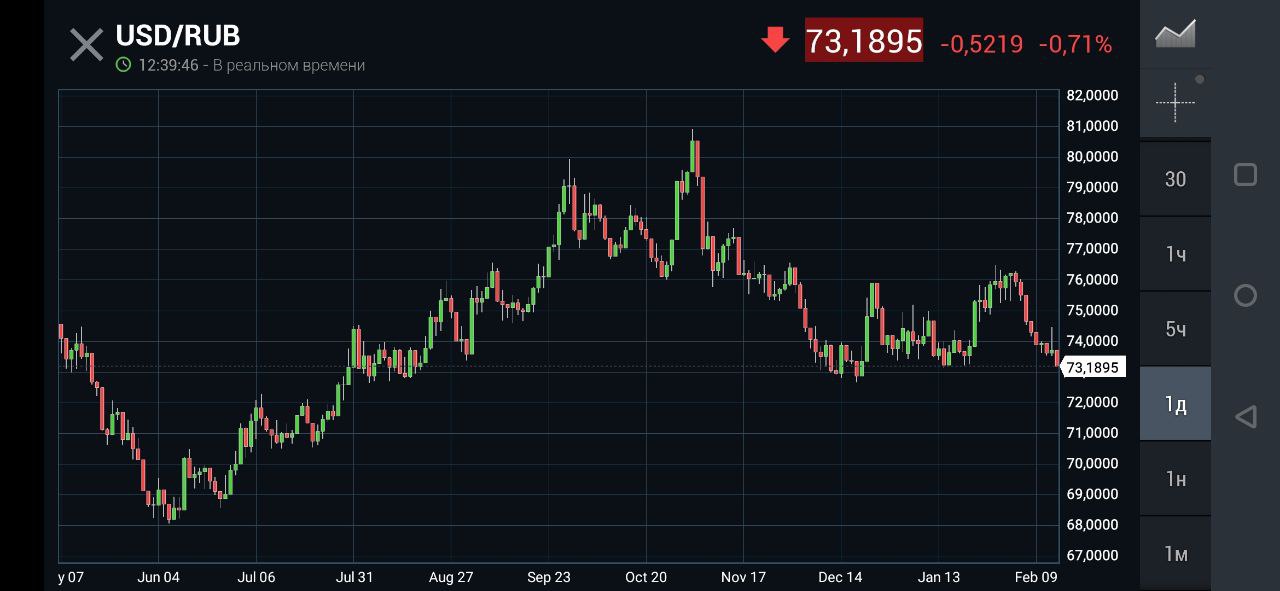Tap the Oct 20 date axis label
The width and height of the screenshot is (1280, 591).
[646, 577]
